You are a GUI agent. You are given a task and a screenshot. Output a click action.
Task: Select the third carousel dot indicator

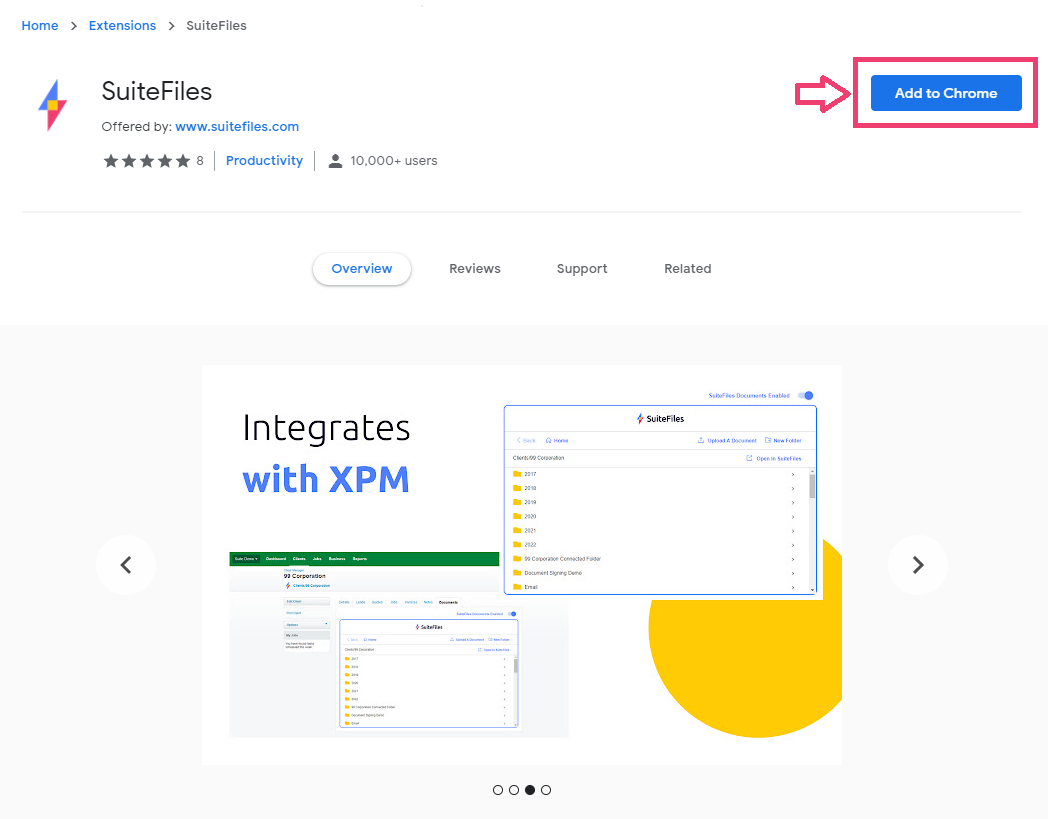529,790
